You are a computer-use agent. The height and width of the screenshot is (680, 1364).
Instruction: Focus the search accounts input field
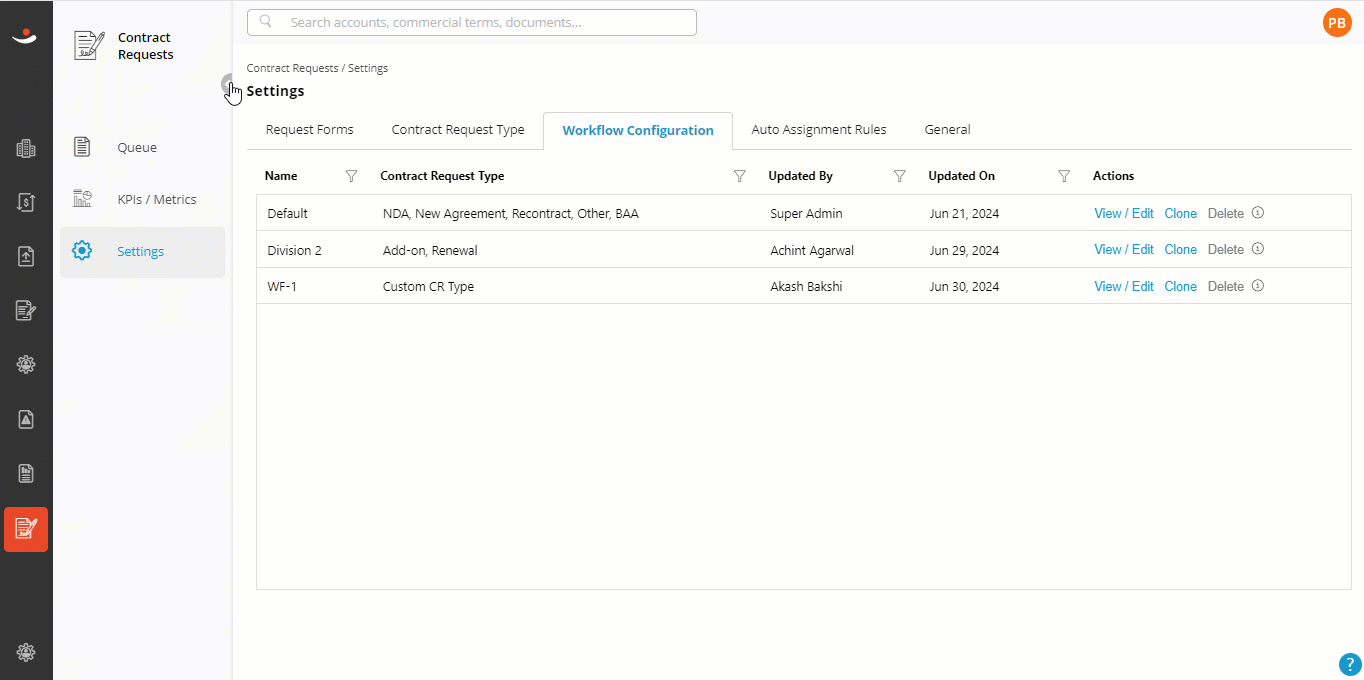point(472,22)
